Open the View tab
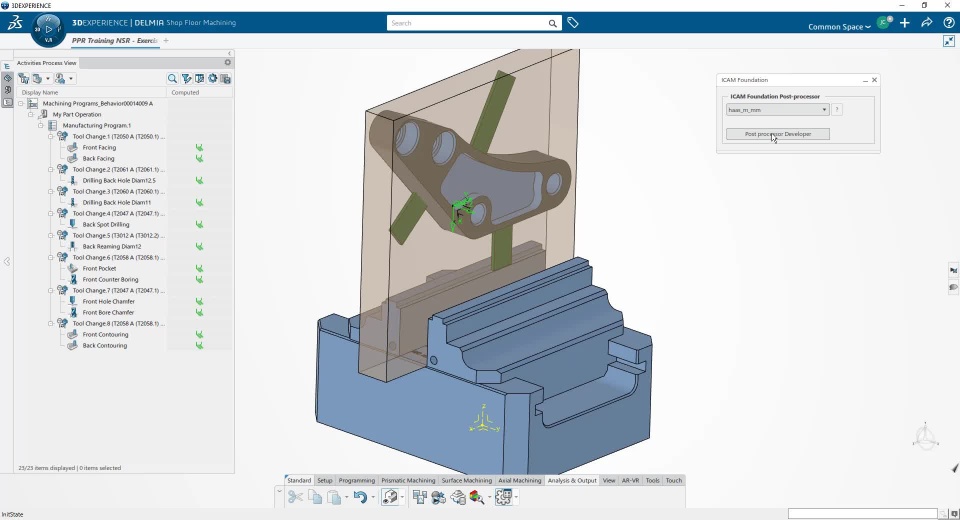 (x=609, y=480)
